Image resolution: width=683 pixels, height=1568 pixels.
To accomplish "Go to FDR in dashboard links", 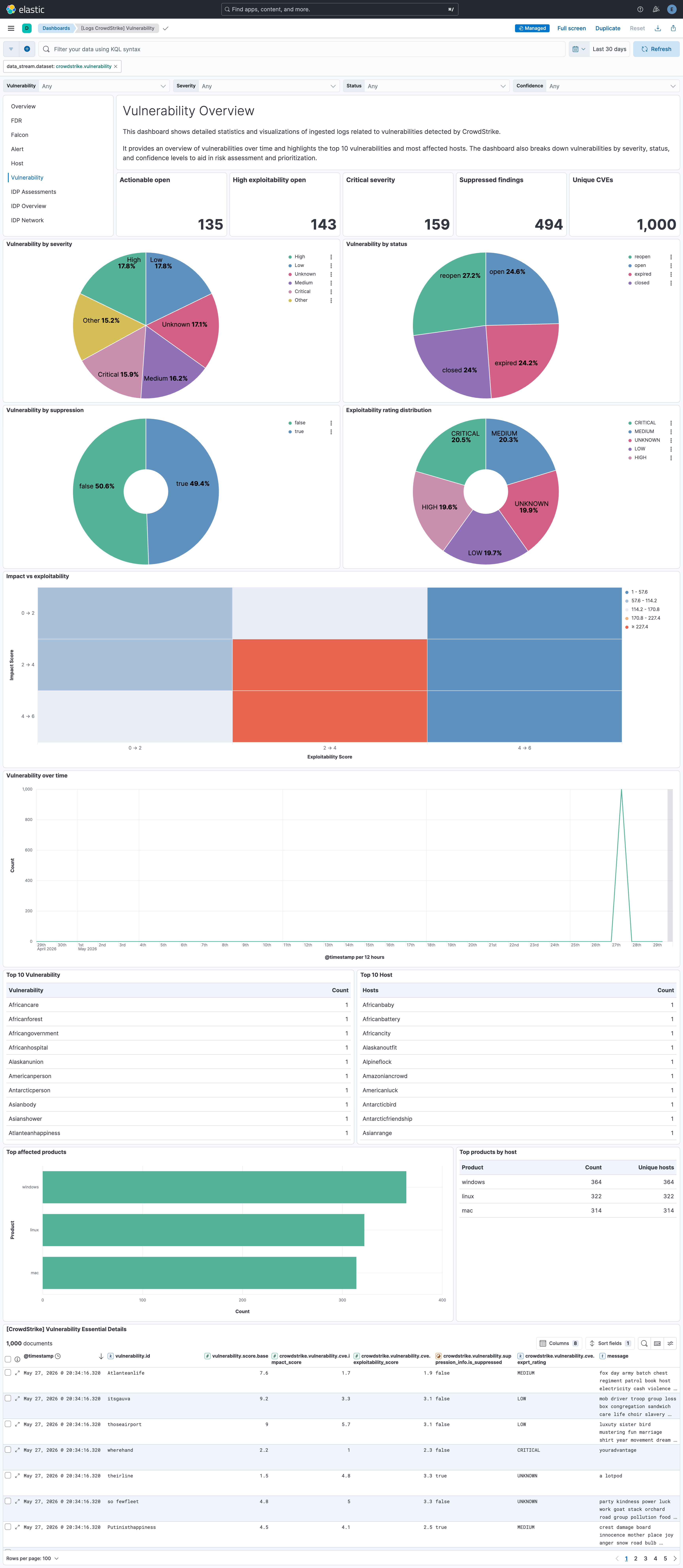I will click(x=16, y=121).
